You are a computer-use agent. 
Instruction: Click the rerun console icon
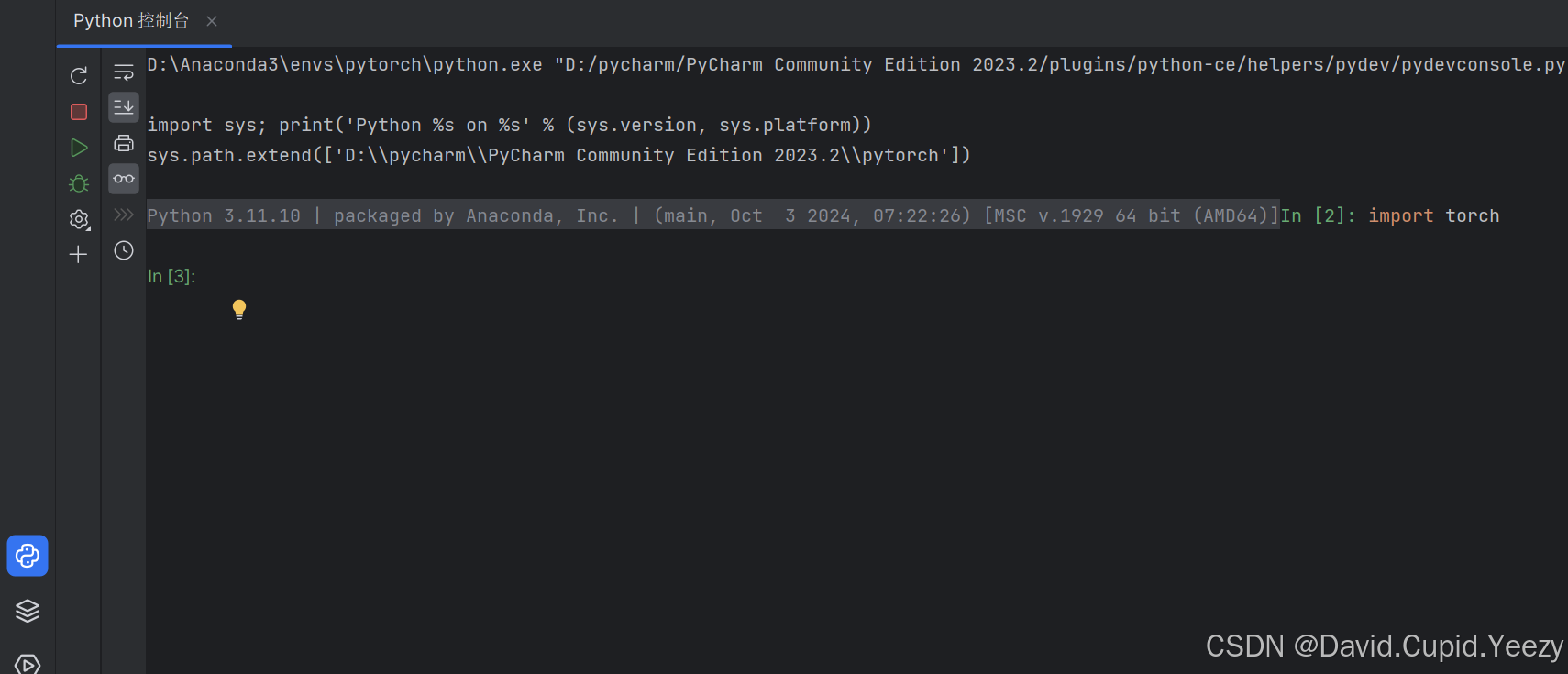78,75
